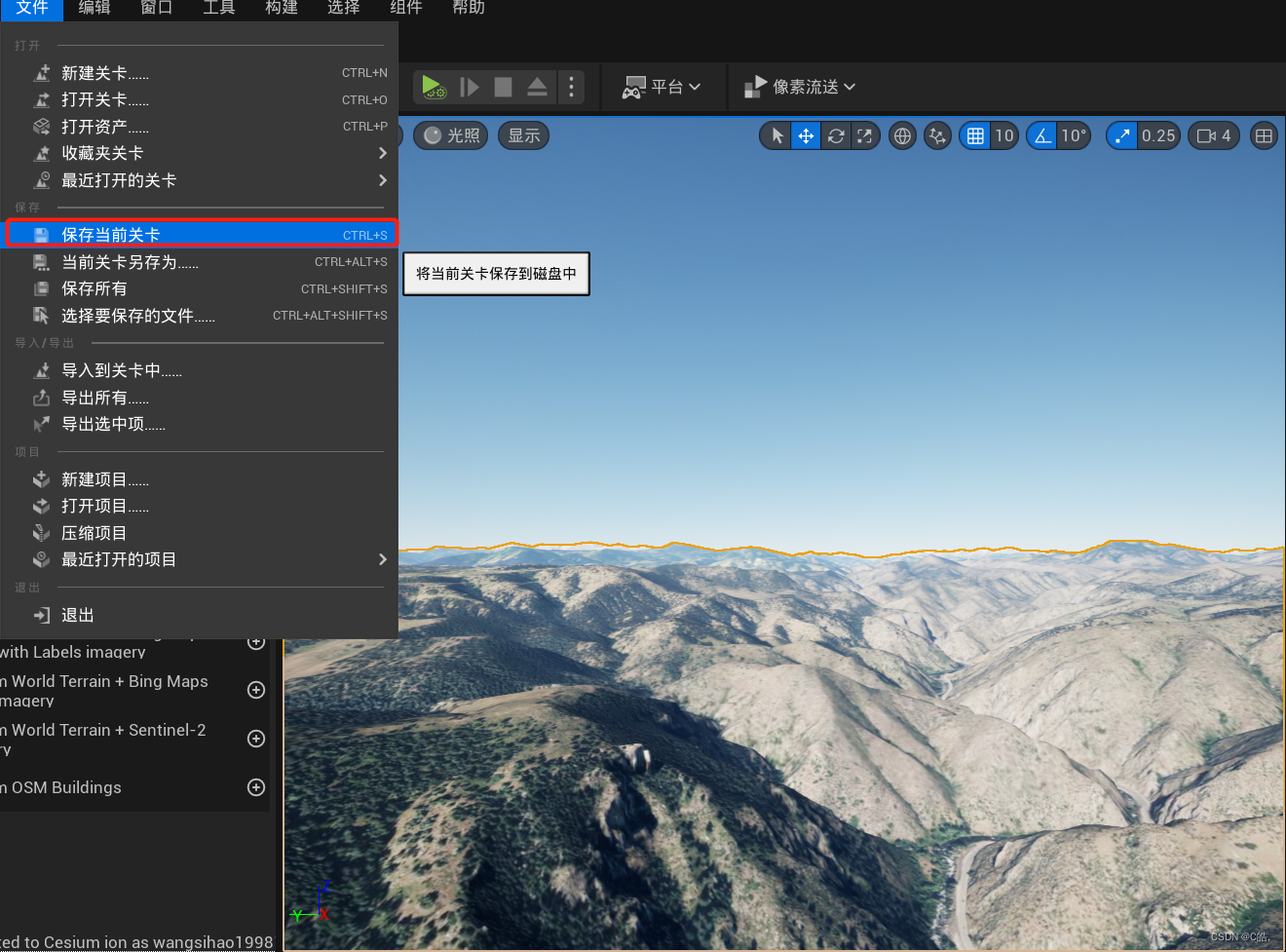1286x952 pixels.
Task: Click the stop simulation square button
Action: [503, 87]
